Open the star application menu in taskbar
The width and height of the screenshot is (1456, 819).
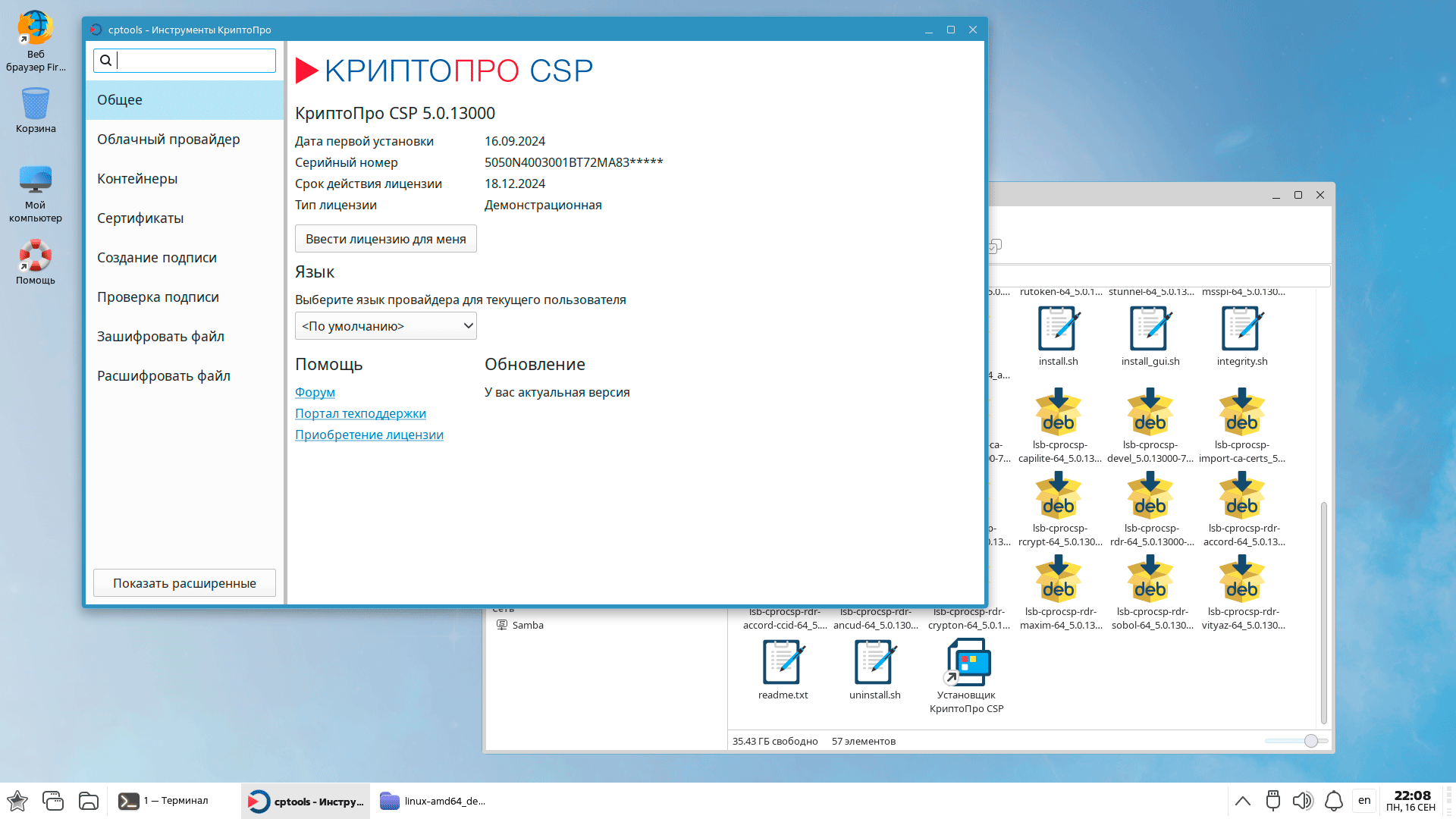tap(17, 801)
